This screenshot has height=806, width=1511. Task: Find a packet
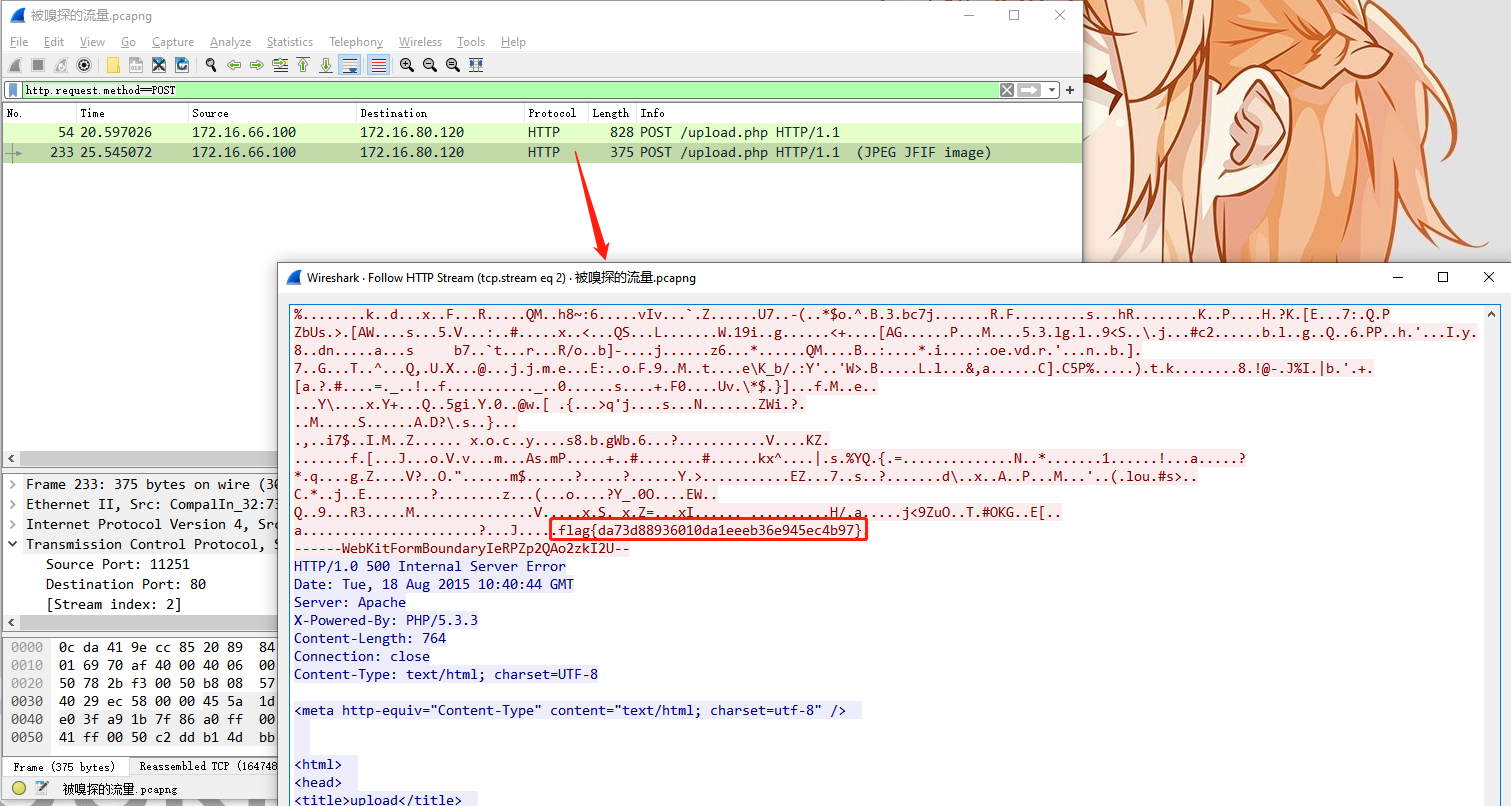211,65
